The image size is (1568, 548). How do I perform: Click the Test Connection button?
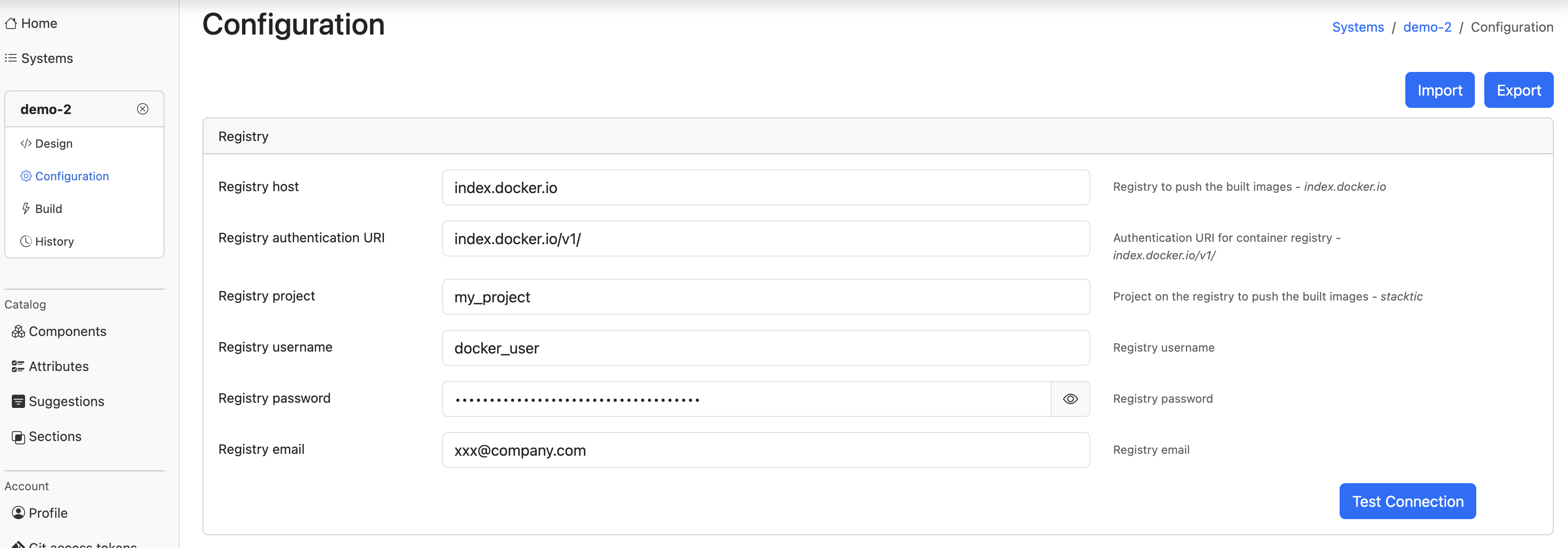[x=1407, y=501]
